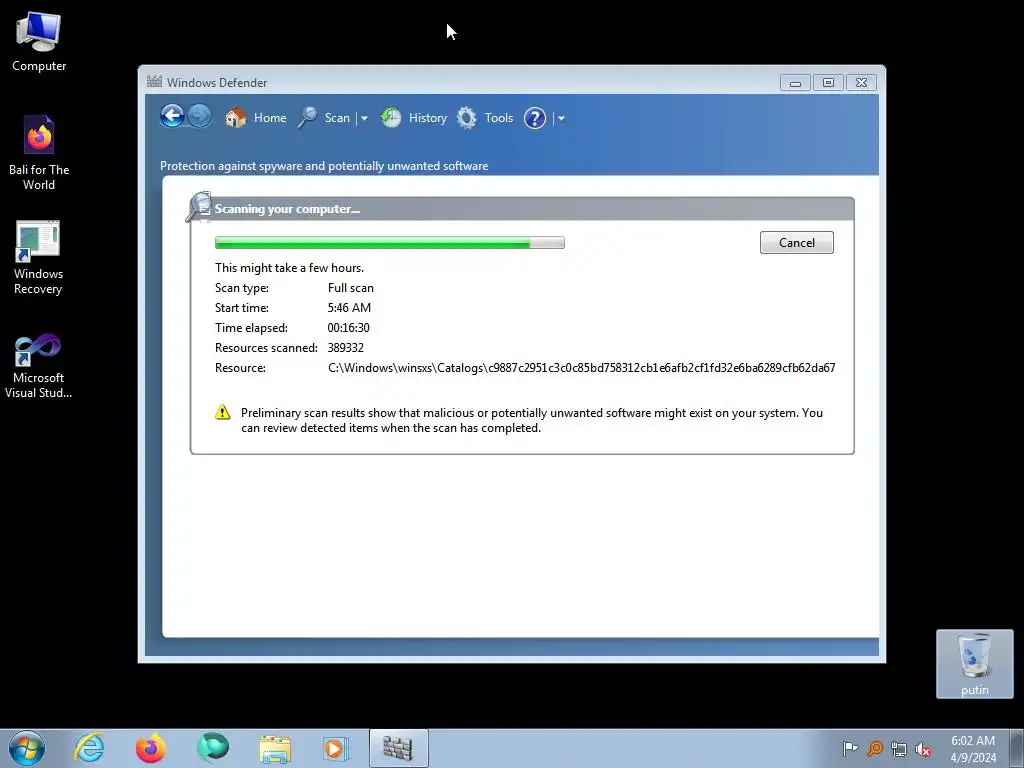Expand the Scan options dropdown arrow
This screenshot has height=768, width=1024.
[364, 119]
